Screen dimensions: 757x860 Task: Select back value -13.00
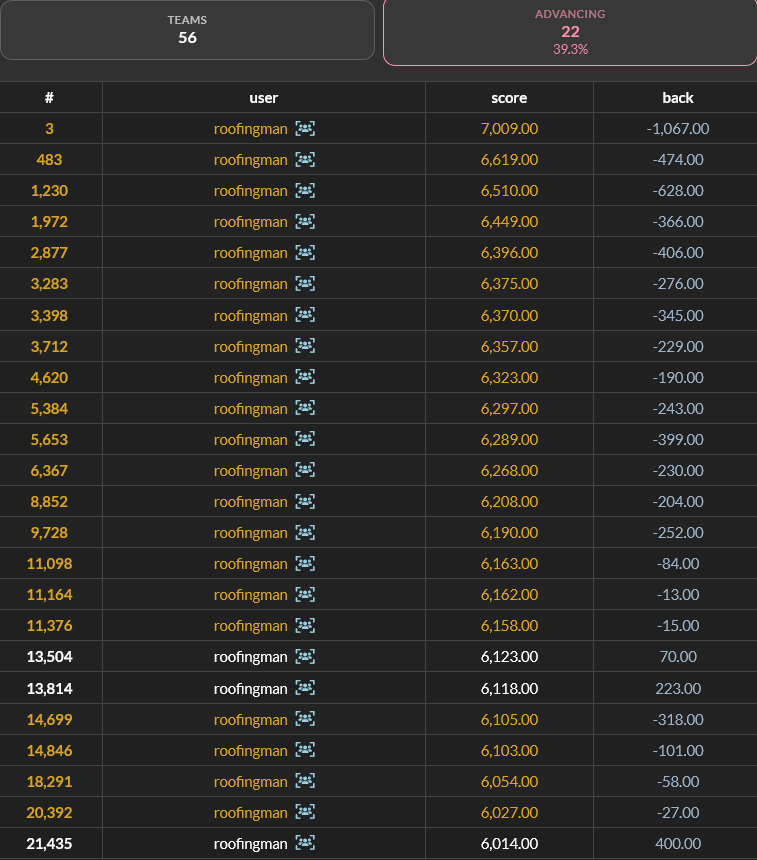point(677,595)
